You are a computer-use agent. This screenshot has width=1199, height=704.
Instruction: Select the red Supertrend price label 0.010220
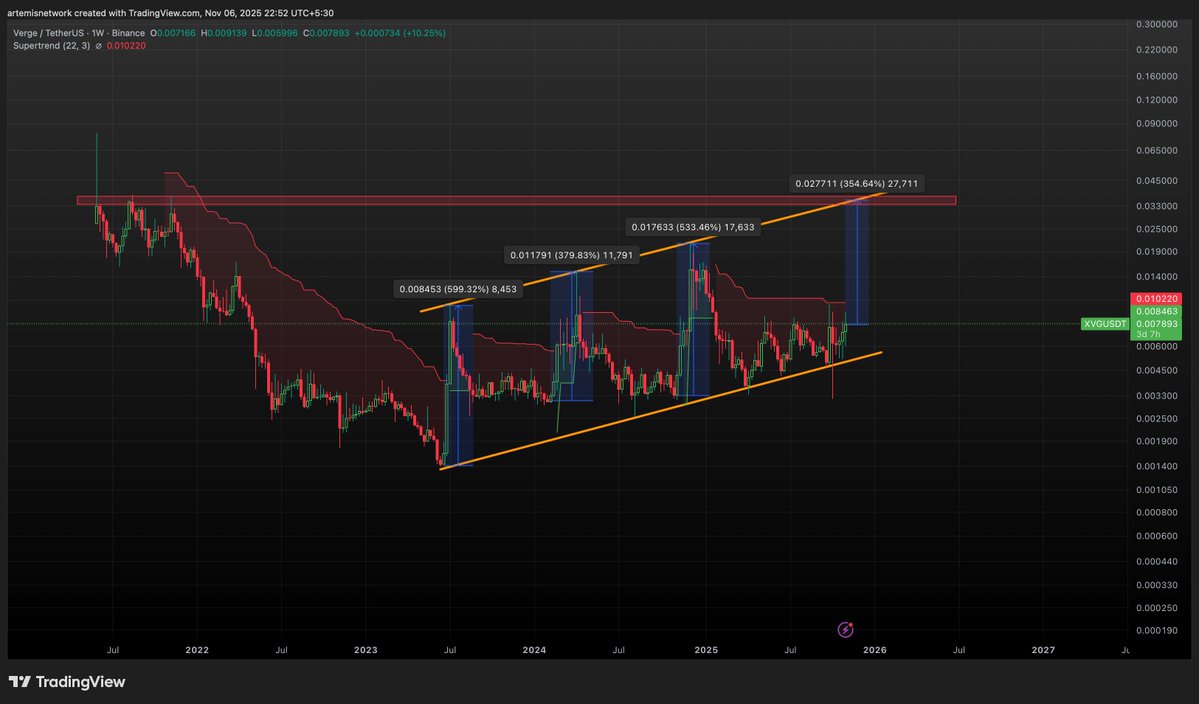click(1155, 298)
